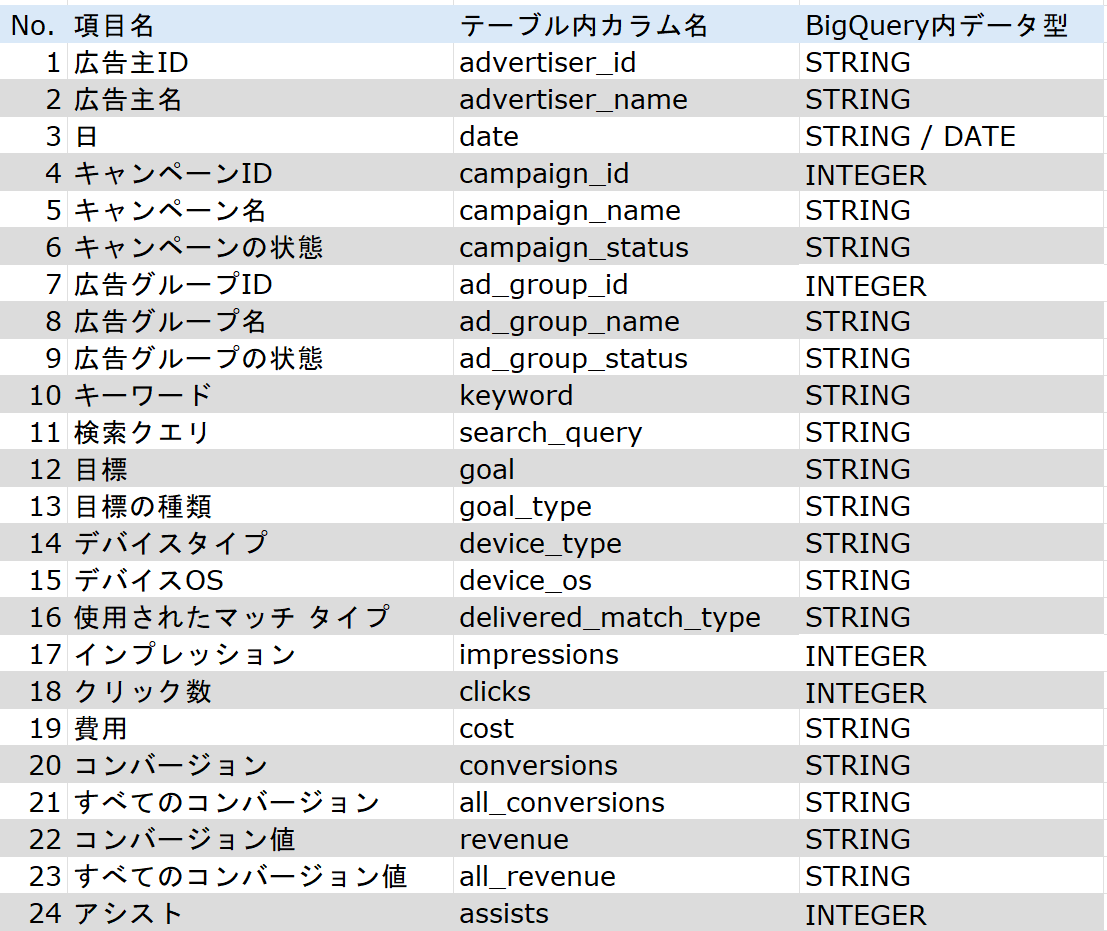This screenshot has width=1107, height=931.
Task: Select the 'STRING / DATE' data type cell
Action: click(950, 136)
